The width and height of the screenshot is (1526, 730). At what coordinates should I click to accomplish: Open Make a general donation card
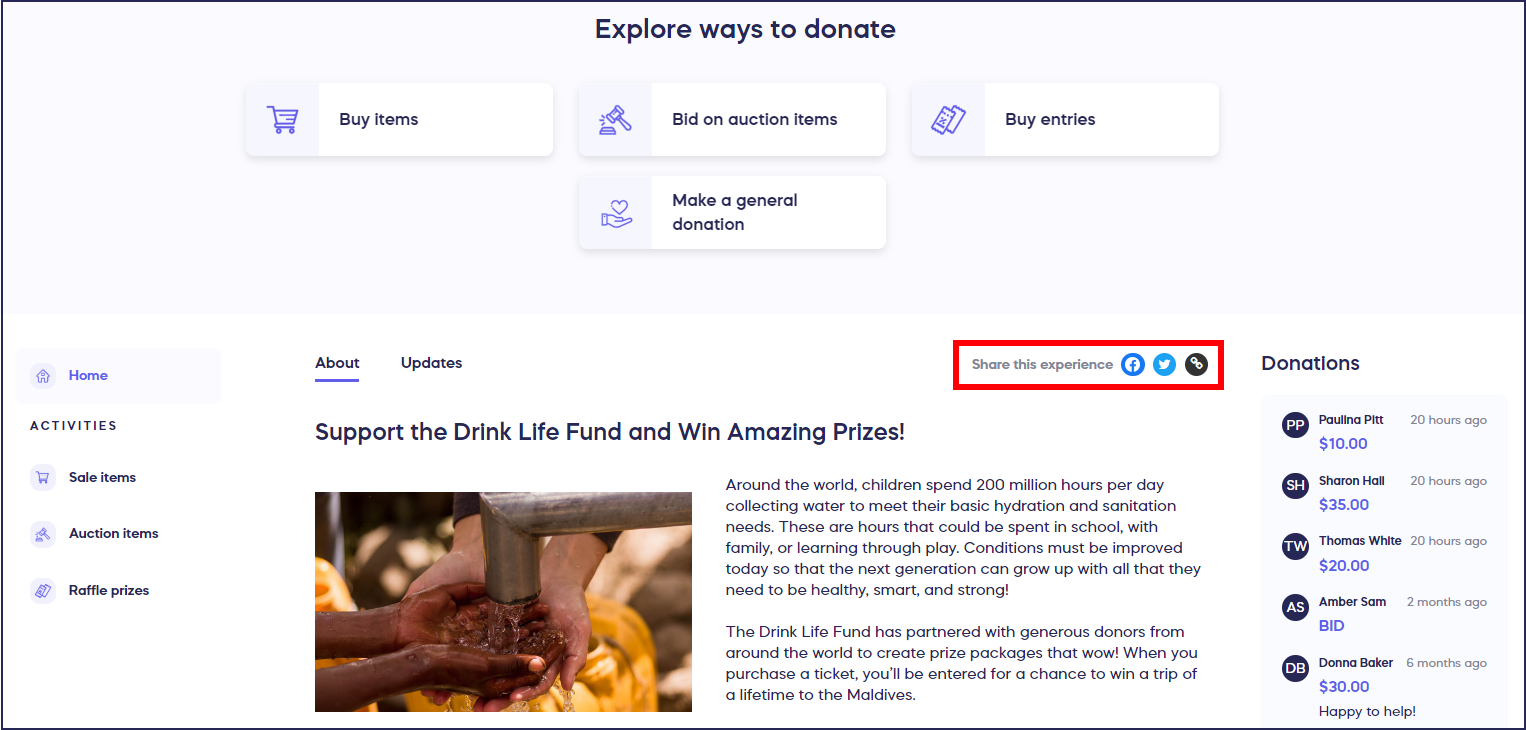click(x=732, y=213)
